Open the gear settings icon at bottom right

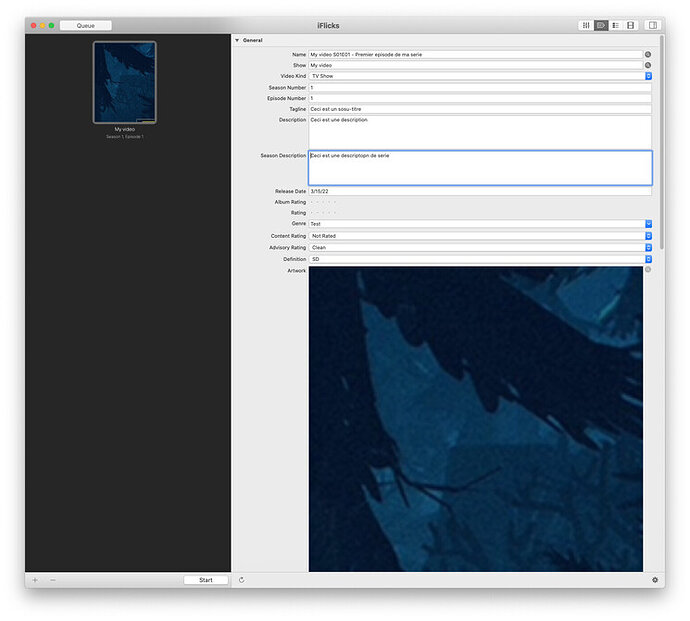(655, 580)
